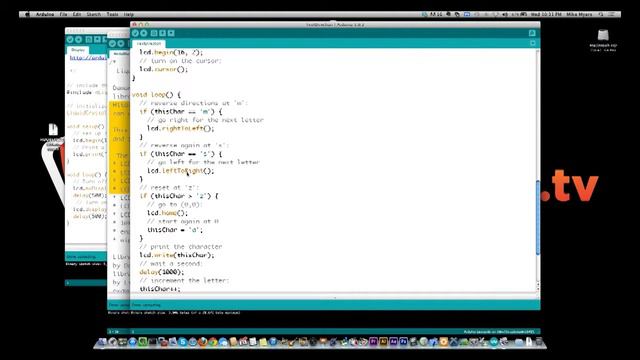This screenshot has height=360, width=640.
Task: Open Google Chrome from the Dock
Action: [x=213, y=342]
